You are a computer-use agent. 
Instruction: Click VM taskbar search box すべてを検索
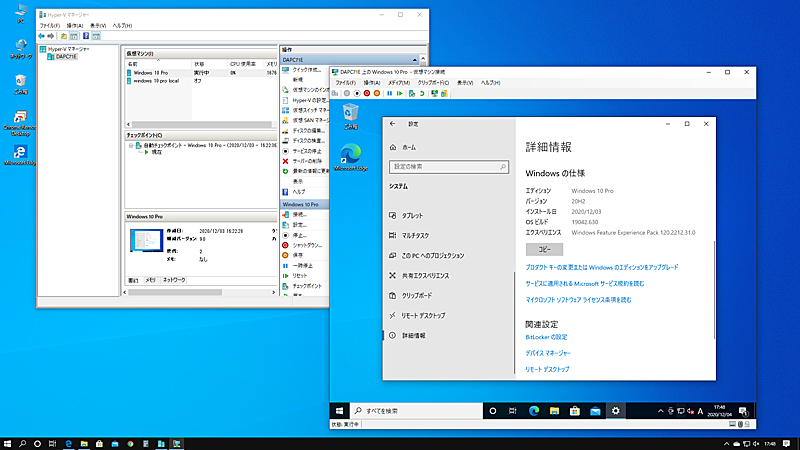(x=417, y=411)
